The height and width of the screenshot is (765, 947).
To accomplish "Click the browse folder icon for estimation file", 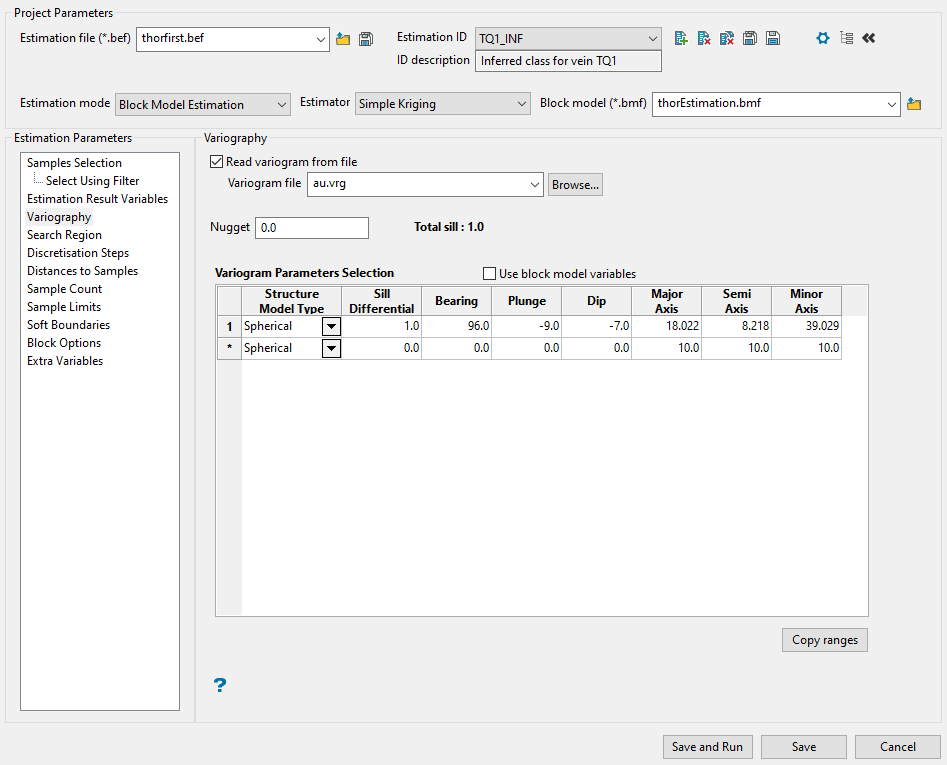I will click(x=343, y=39).
